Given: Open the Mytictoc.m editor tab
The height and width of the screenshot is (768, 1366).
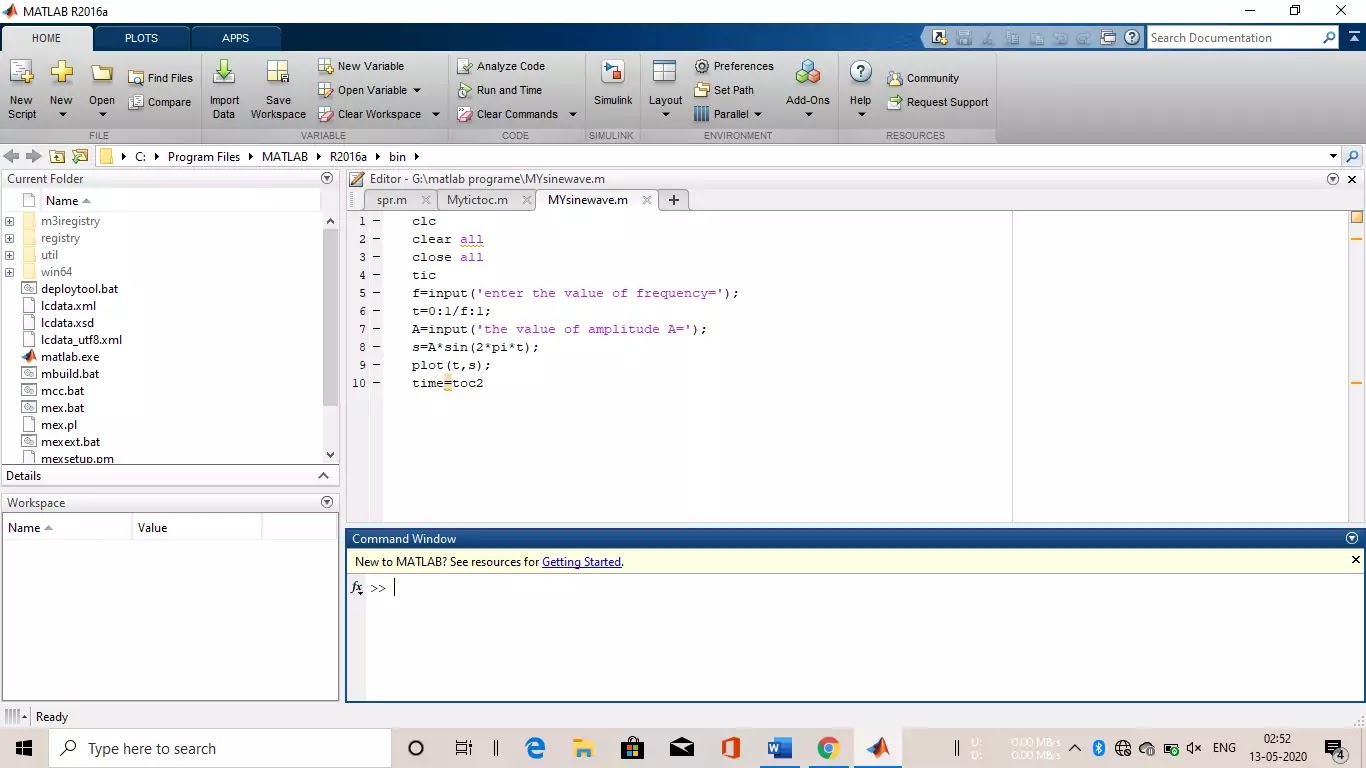Looking at the screenshot, I should pyautogui.click(x=477, y=199).
